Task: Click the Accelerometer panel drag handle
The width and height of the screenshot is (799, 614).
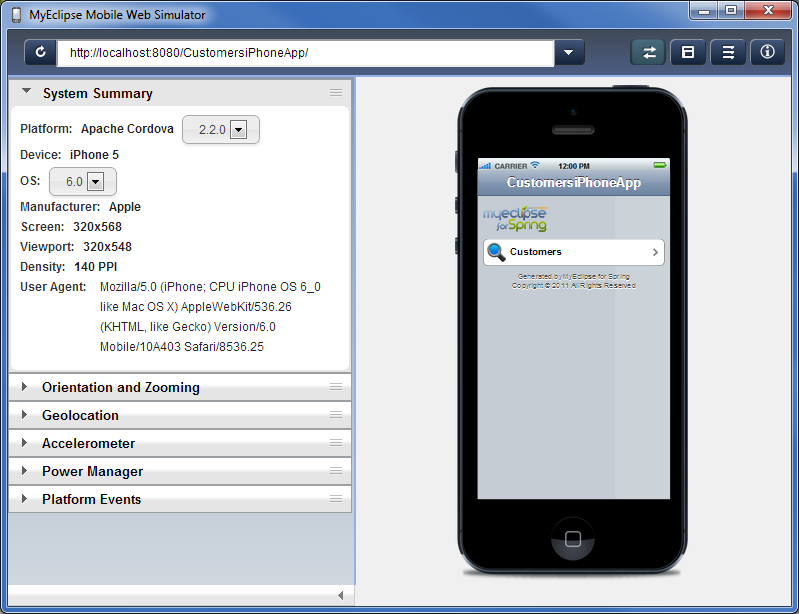Action: coord(336,443)
